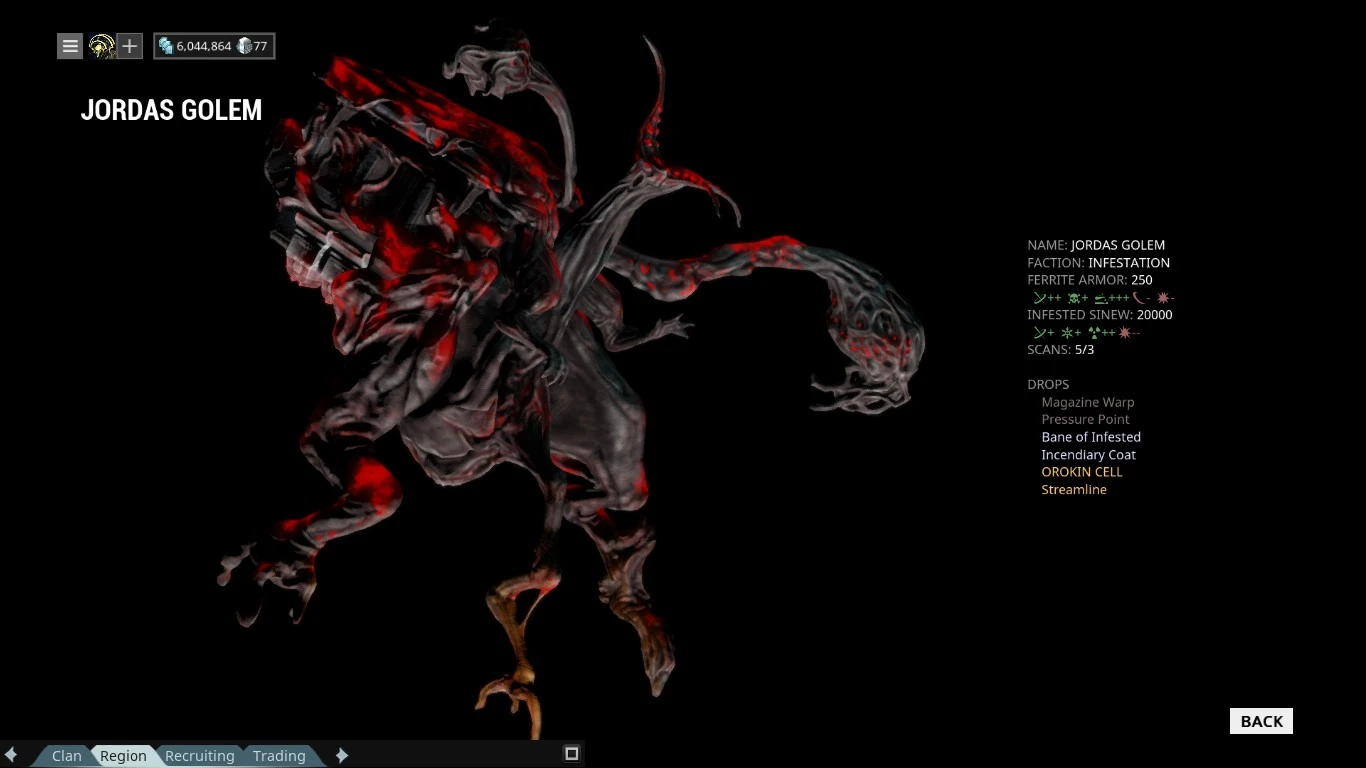Click the Streamline drop entry
Screen dimensions: 1366x768
click(x=1073, y=490)
